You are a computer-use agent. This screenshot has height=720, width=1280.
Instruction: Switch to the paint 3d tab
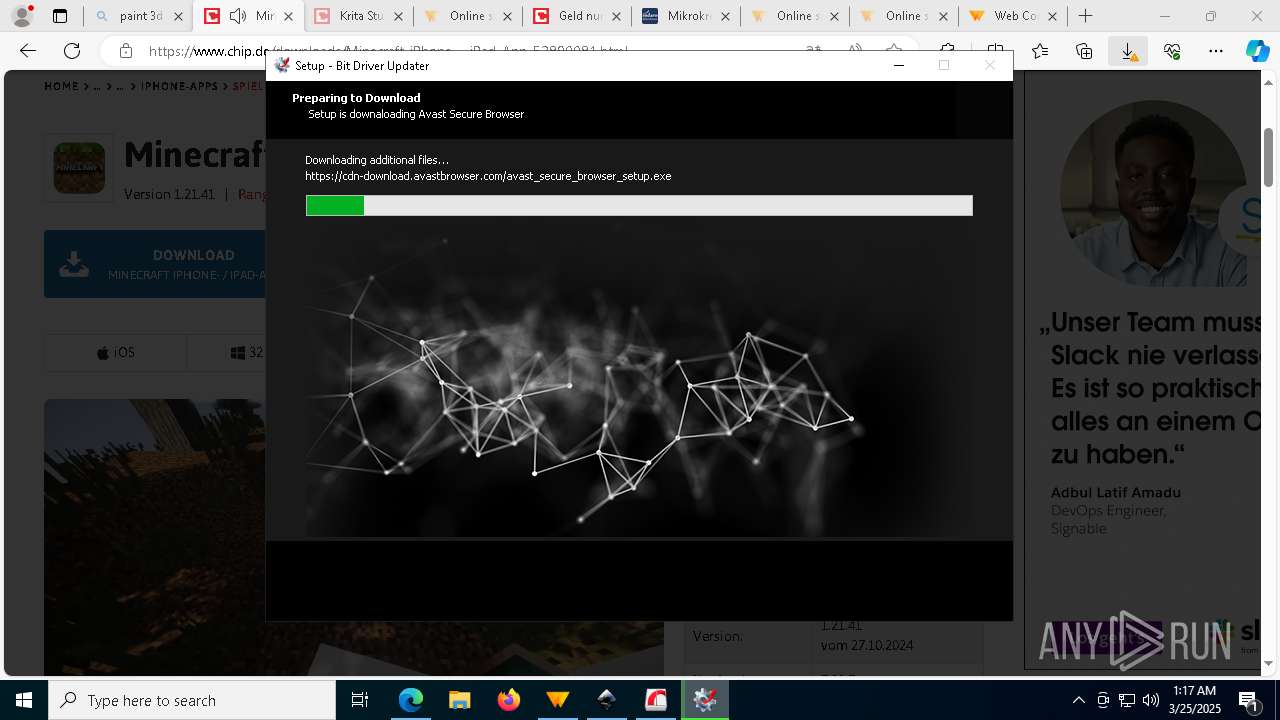point(140,16)
